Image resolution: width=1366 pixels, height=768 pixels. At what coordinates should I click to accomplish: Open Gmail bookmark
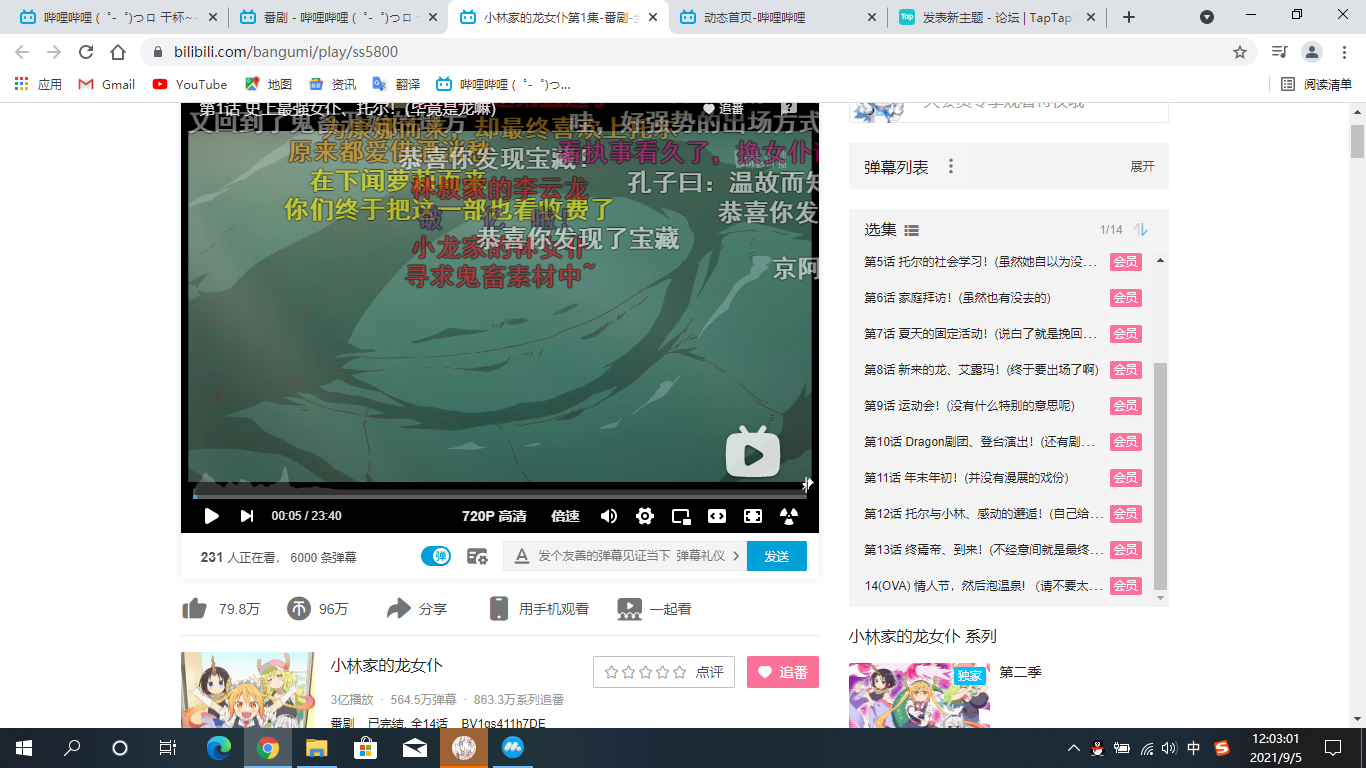(106, 84)
